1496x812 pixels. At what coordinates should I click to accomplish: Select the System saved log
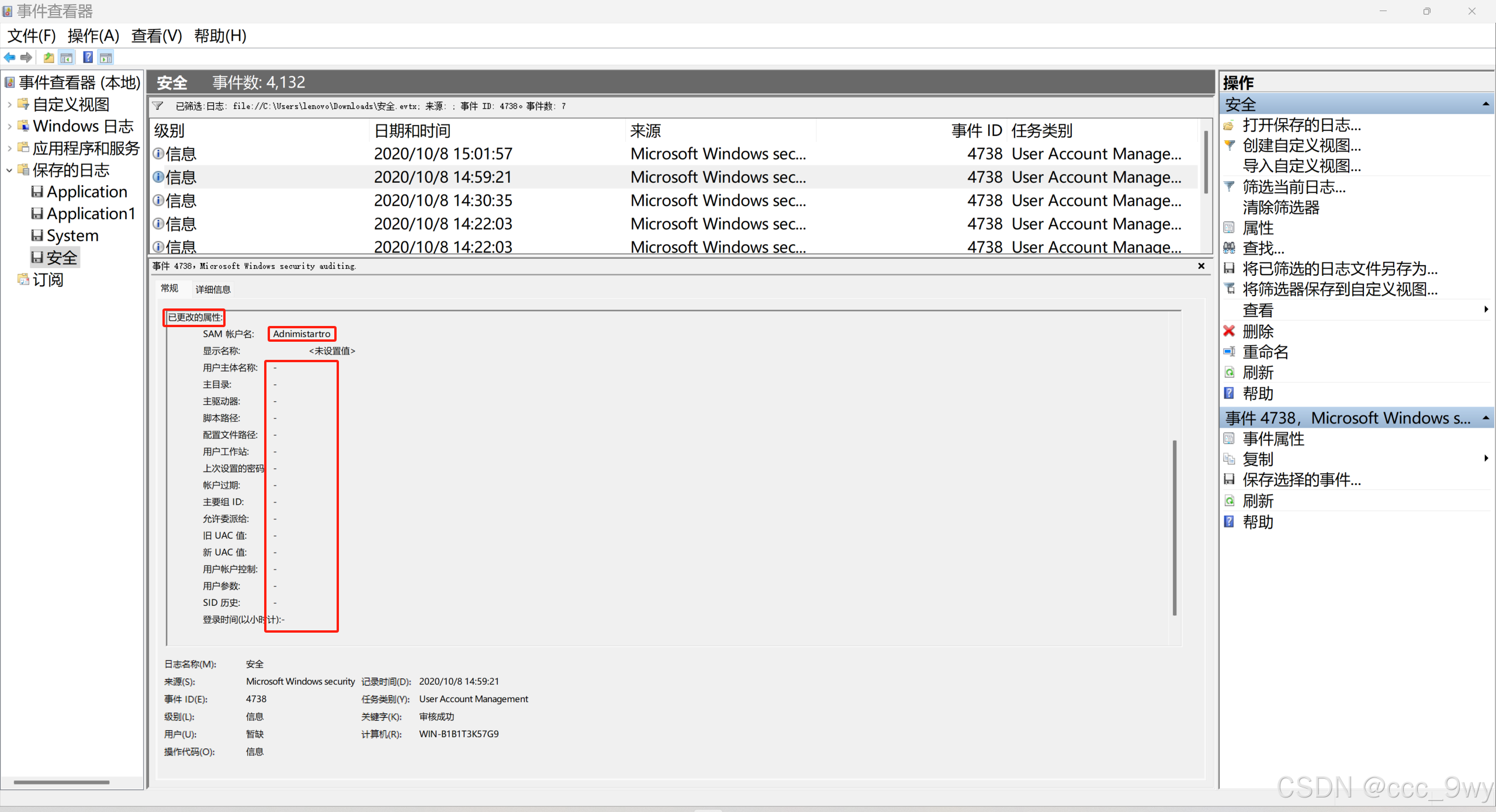tap(72, 235)
